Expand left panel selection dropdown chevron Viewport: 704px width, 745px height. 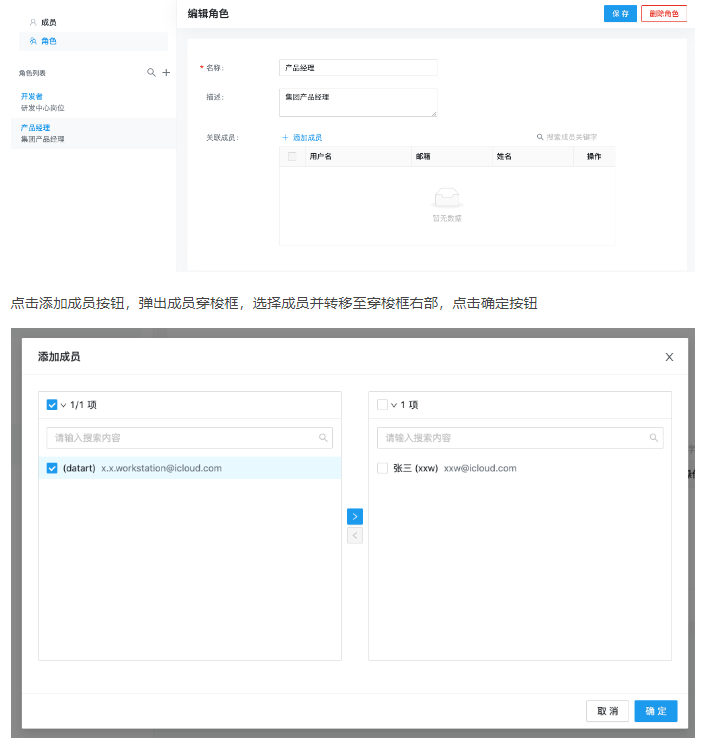(x=63, y=405)
